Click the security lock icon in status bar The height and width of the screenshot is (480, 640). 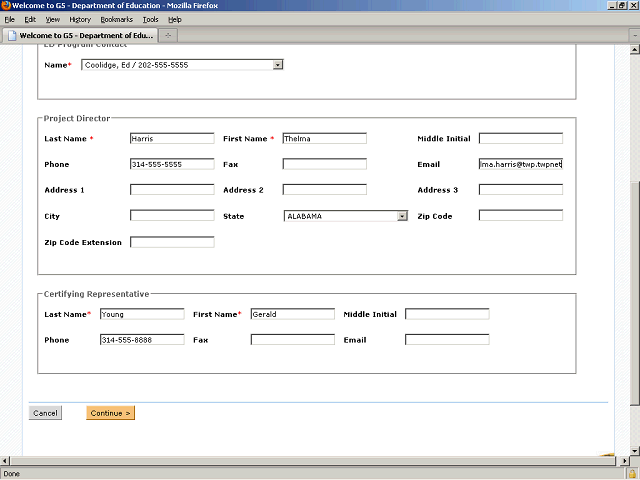(x=632, y=474)
